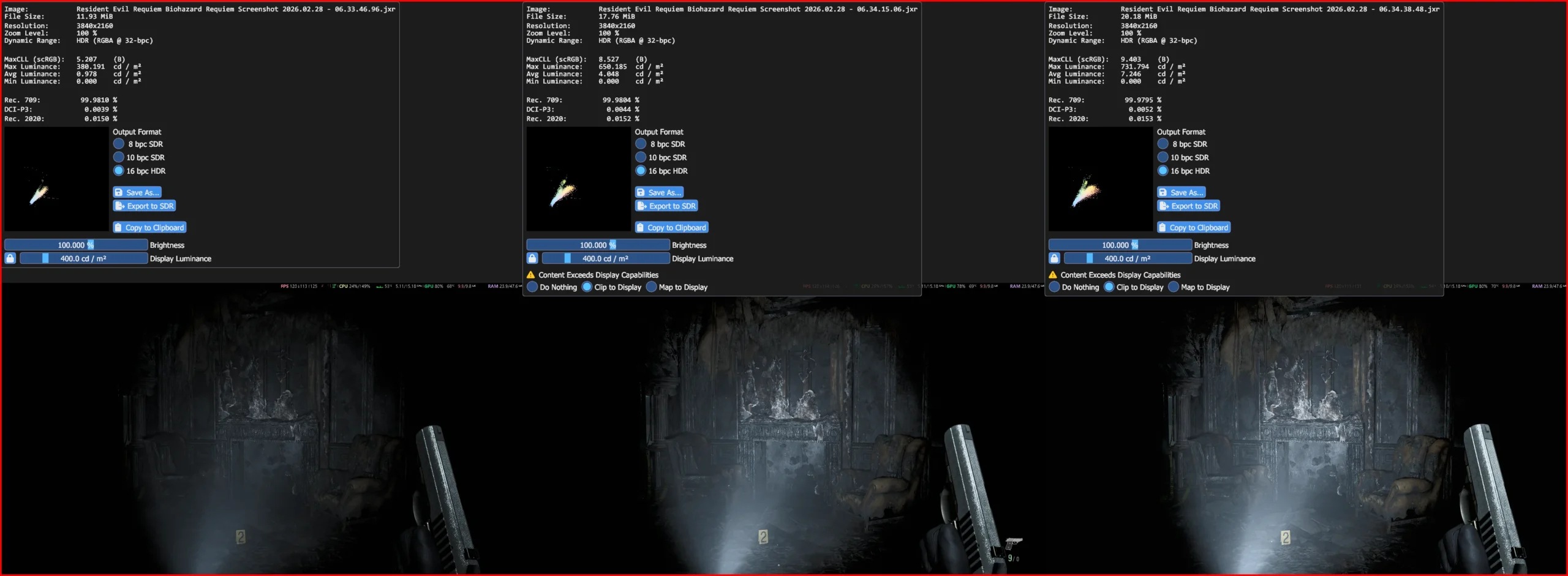Click the Max Luminance value 380.191
Screen dimensions: 1568x576
tap(91, 67)
